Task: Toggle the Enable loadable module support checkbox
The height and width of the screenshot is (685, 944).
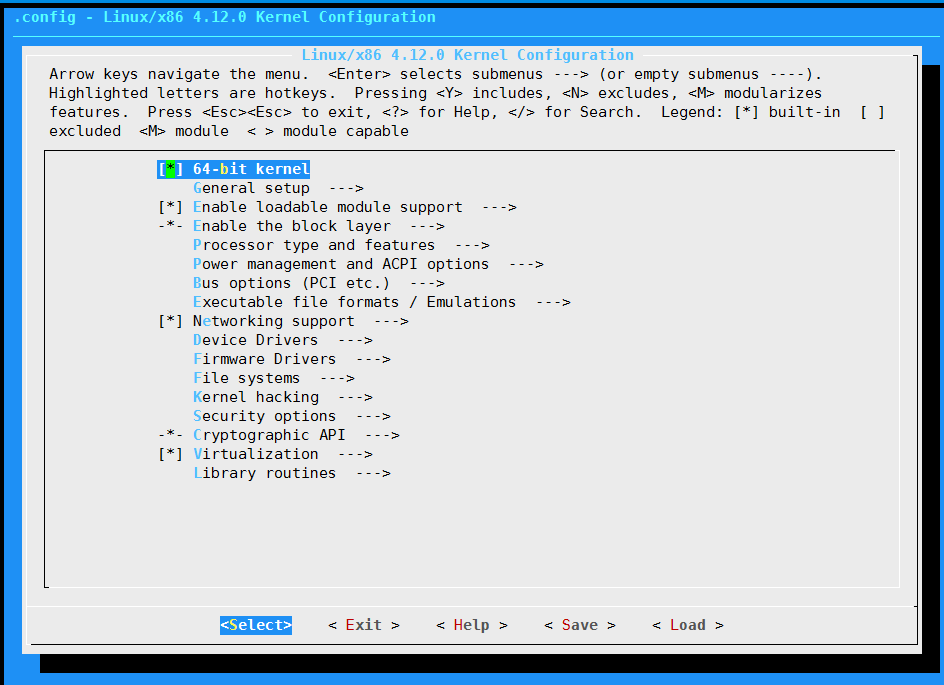Action: coord(170,207)
